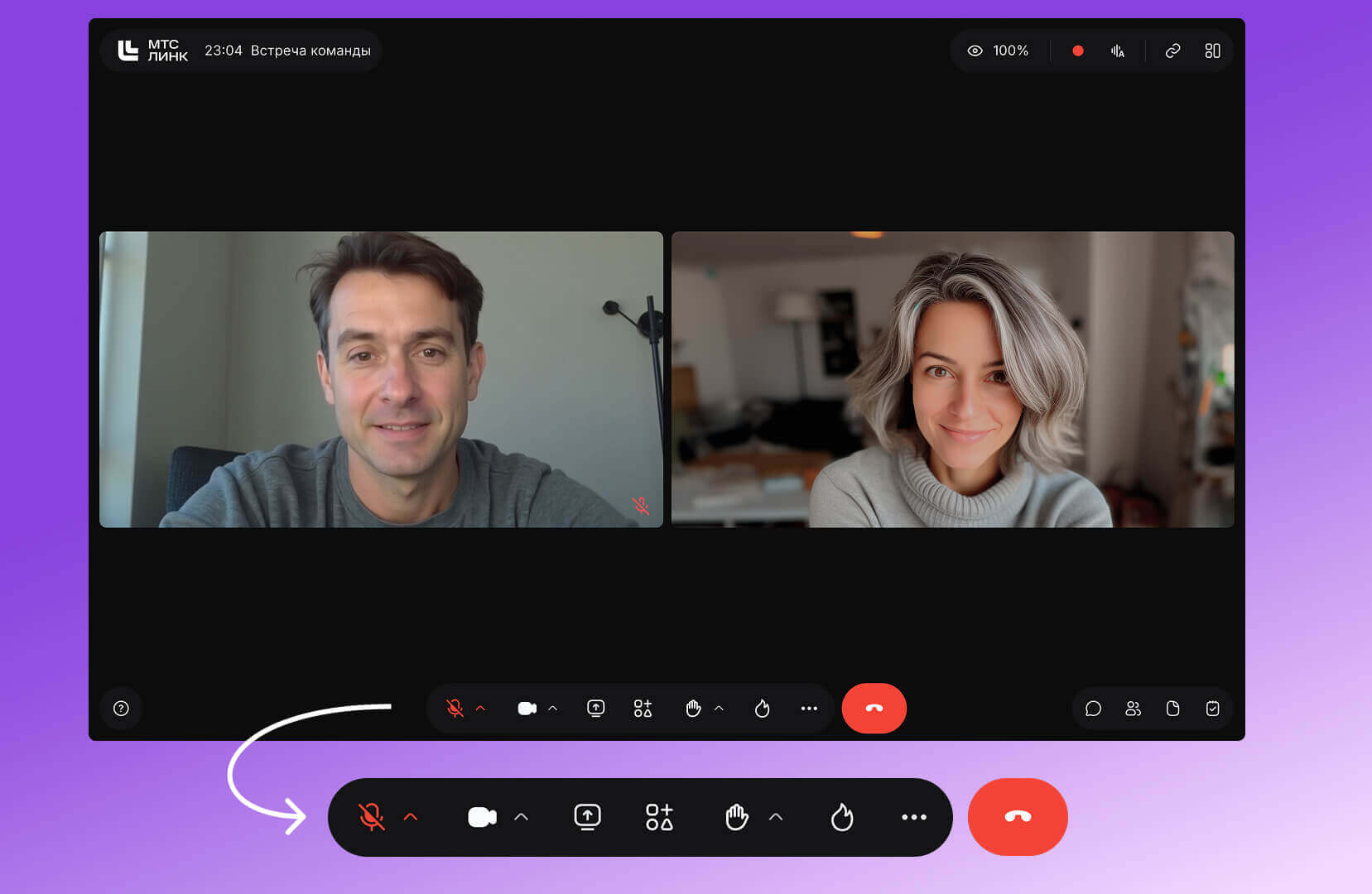Change the video layout via top-right grid icon
Image resolution: width=1372 pixels, height=894 pixels.
click(1212, 50)
